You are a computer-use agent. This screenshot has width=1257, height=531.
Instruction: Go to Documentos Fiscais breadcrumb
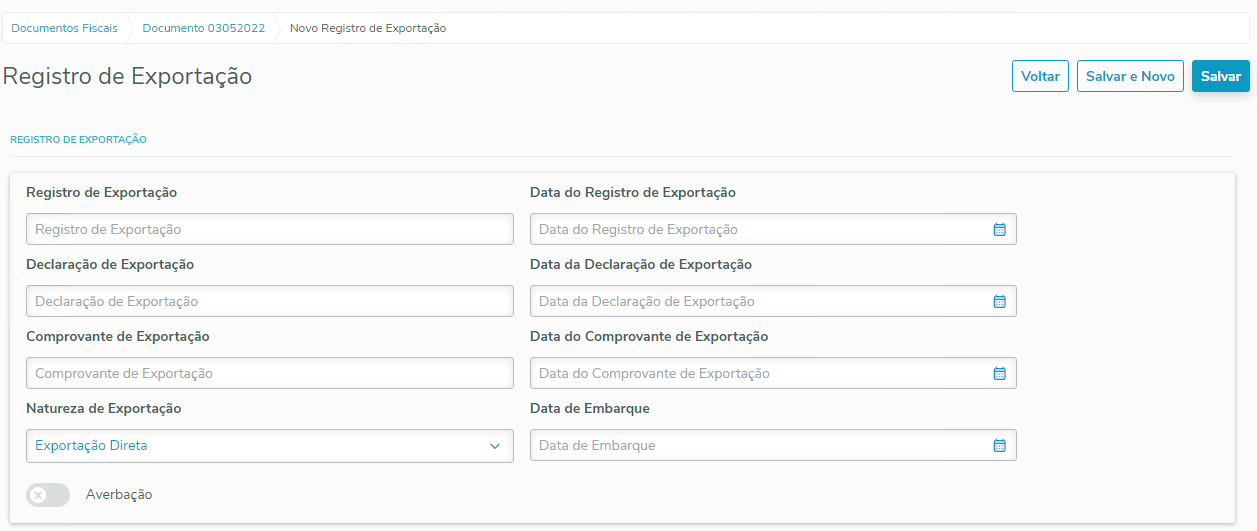(x=64, y=28)
